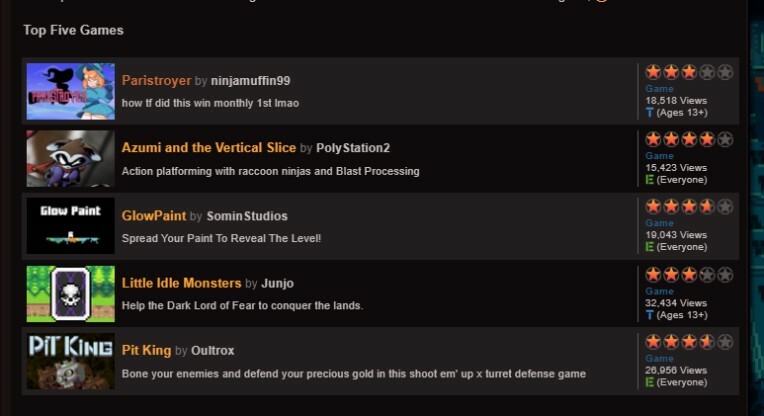764x416 pixels.
Task: Click the star rating for Azumi
Action: (x=689, y=139)
